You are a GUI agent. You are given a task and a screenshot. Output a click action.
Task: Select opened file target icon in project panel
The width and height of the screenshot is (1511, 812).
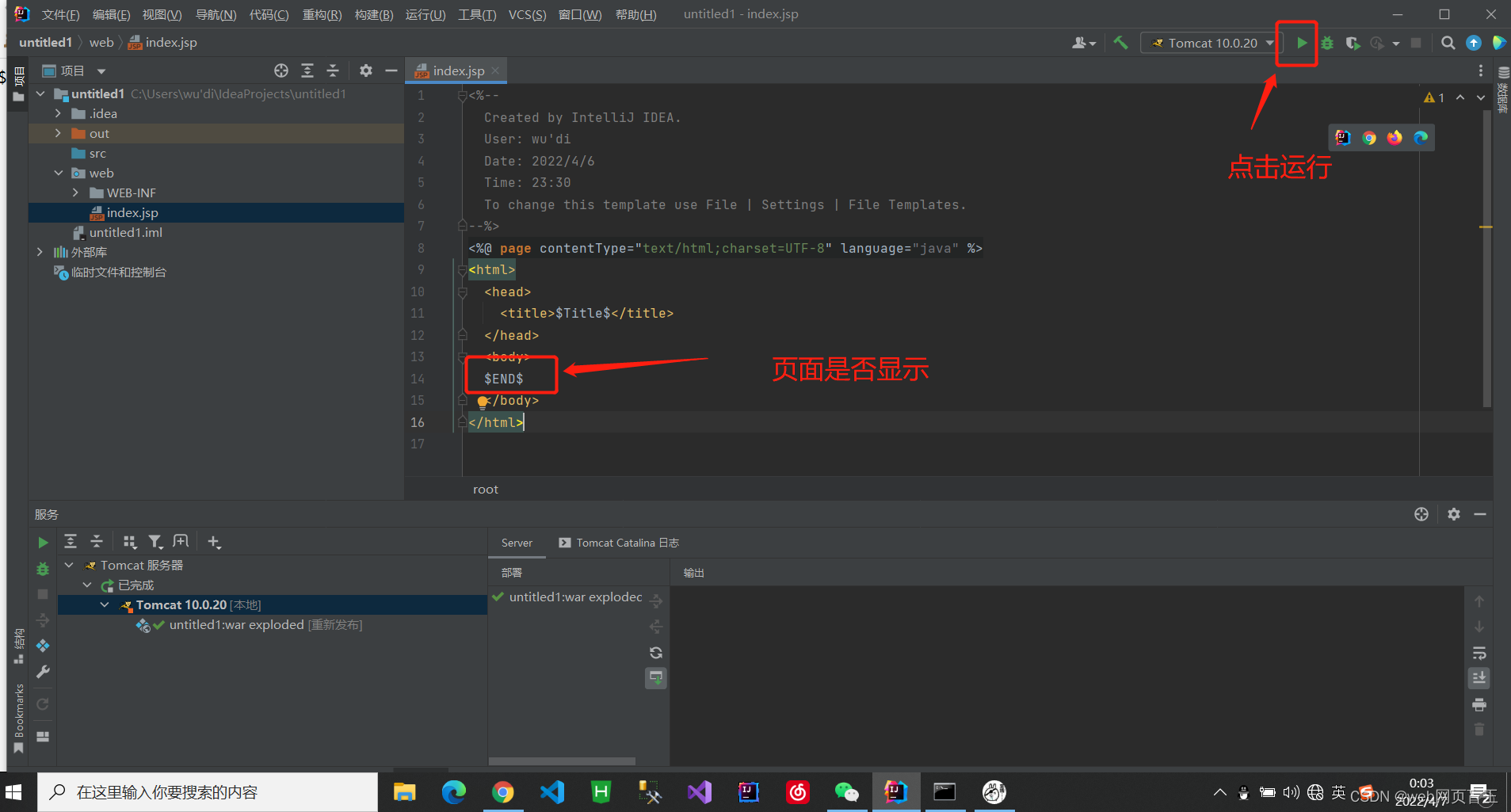[281, 71]
